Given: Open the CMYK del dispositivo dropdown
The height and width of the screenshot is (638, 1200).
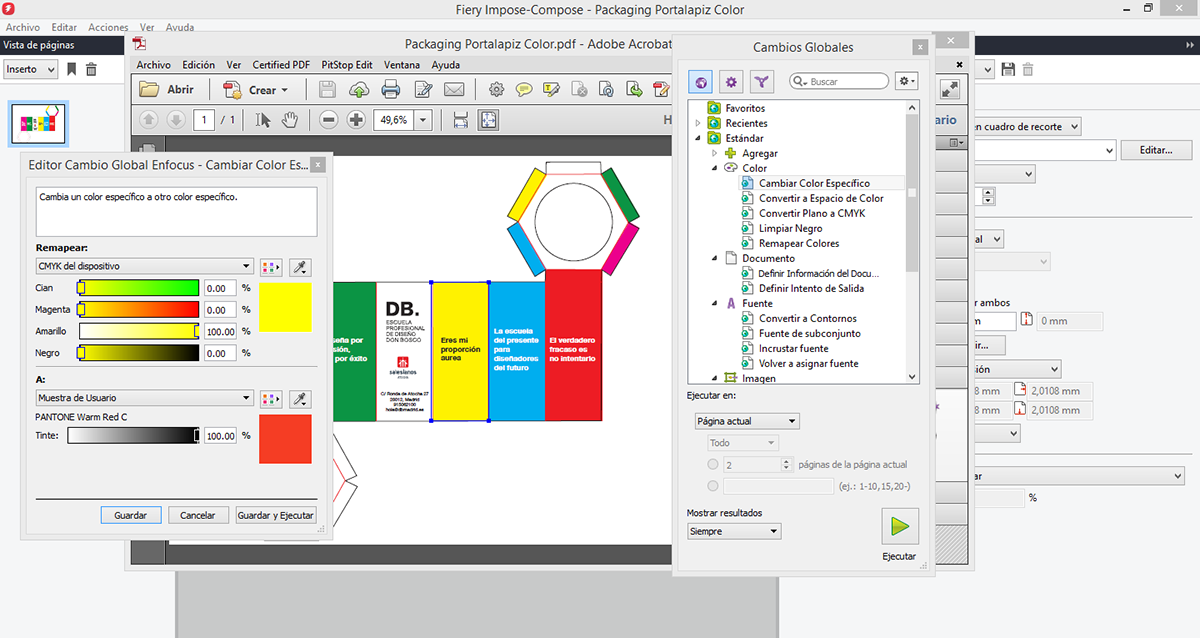Looking at the screenshot, I should [144, 267].
